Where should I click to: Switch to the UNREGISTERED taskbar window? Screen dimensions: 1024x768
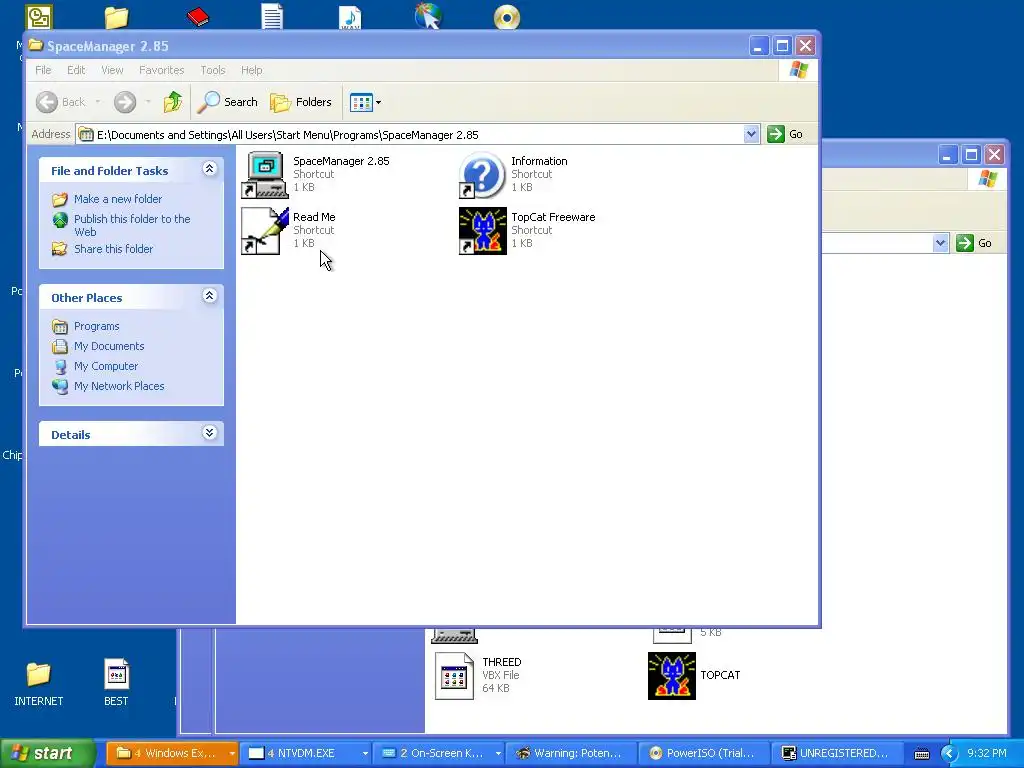coord(837,753)
